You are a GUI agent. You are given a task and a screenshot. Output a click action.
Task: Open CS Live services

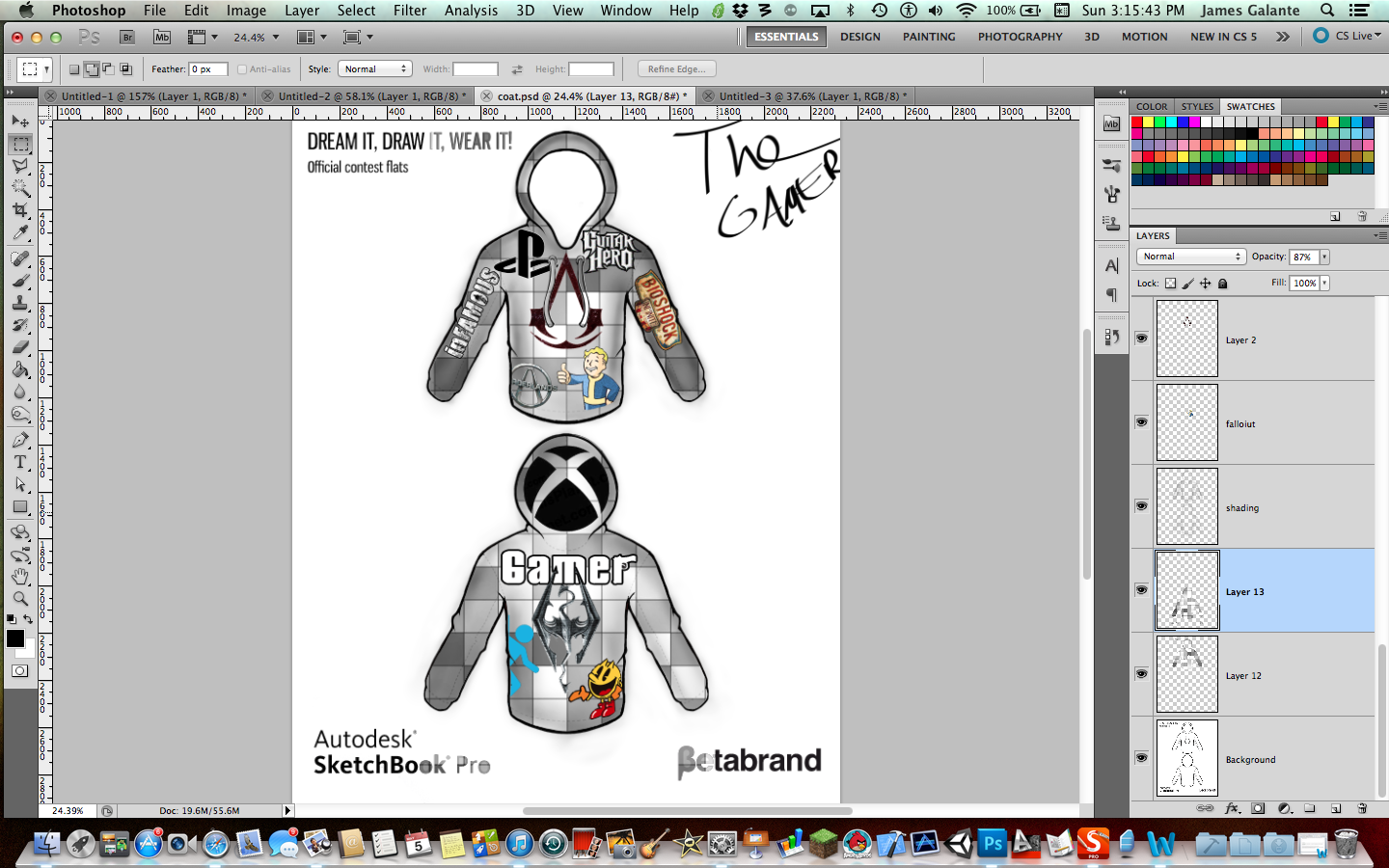point(1348,36)
